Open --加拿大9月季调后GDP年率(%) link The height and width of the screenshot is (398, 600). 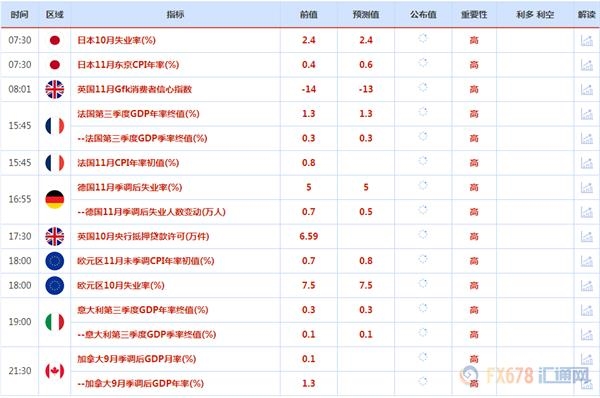[140, 383]
